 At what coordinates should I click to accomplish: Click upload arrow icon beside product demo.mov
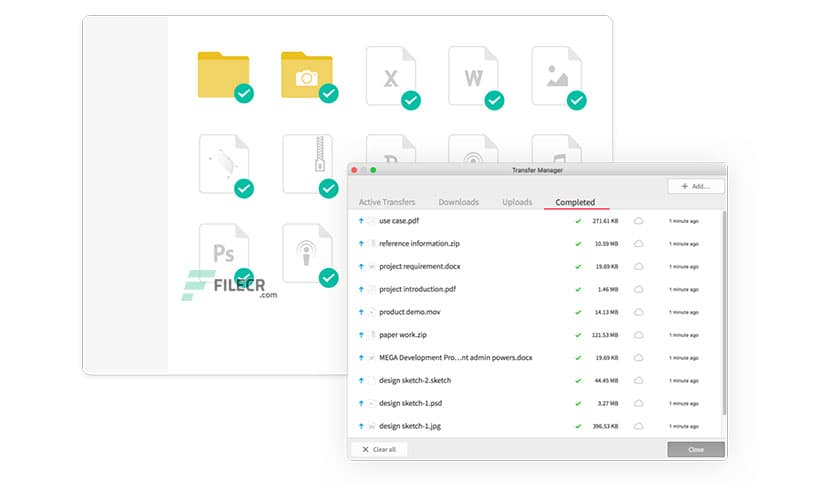[x=361, y=312]
